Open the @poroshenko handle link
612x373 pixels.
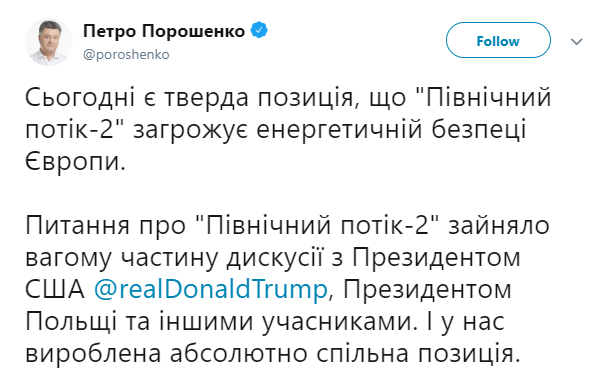pyautogui.click(x=126, y=54)
